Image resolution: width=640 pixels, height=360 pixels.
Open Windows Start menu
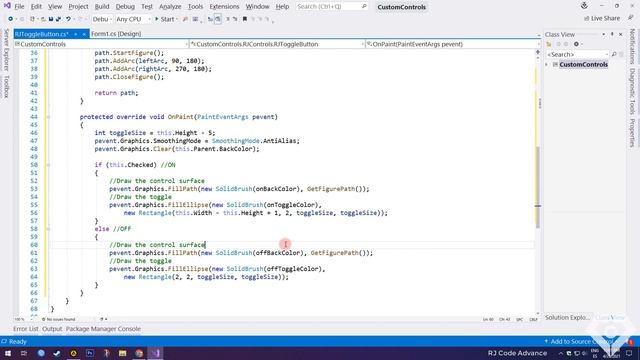[x=8, y=353]
